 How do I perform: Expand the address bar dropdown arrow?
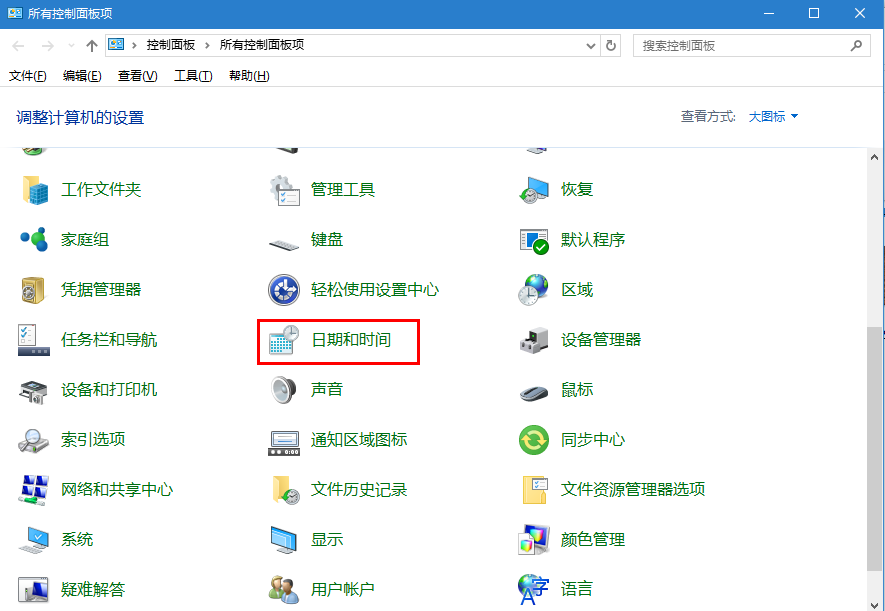tap(590, 45)
